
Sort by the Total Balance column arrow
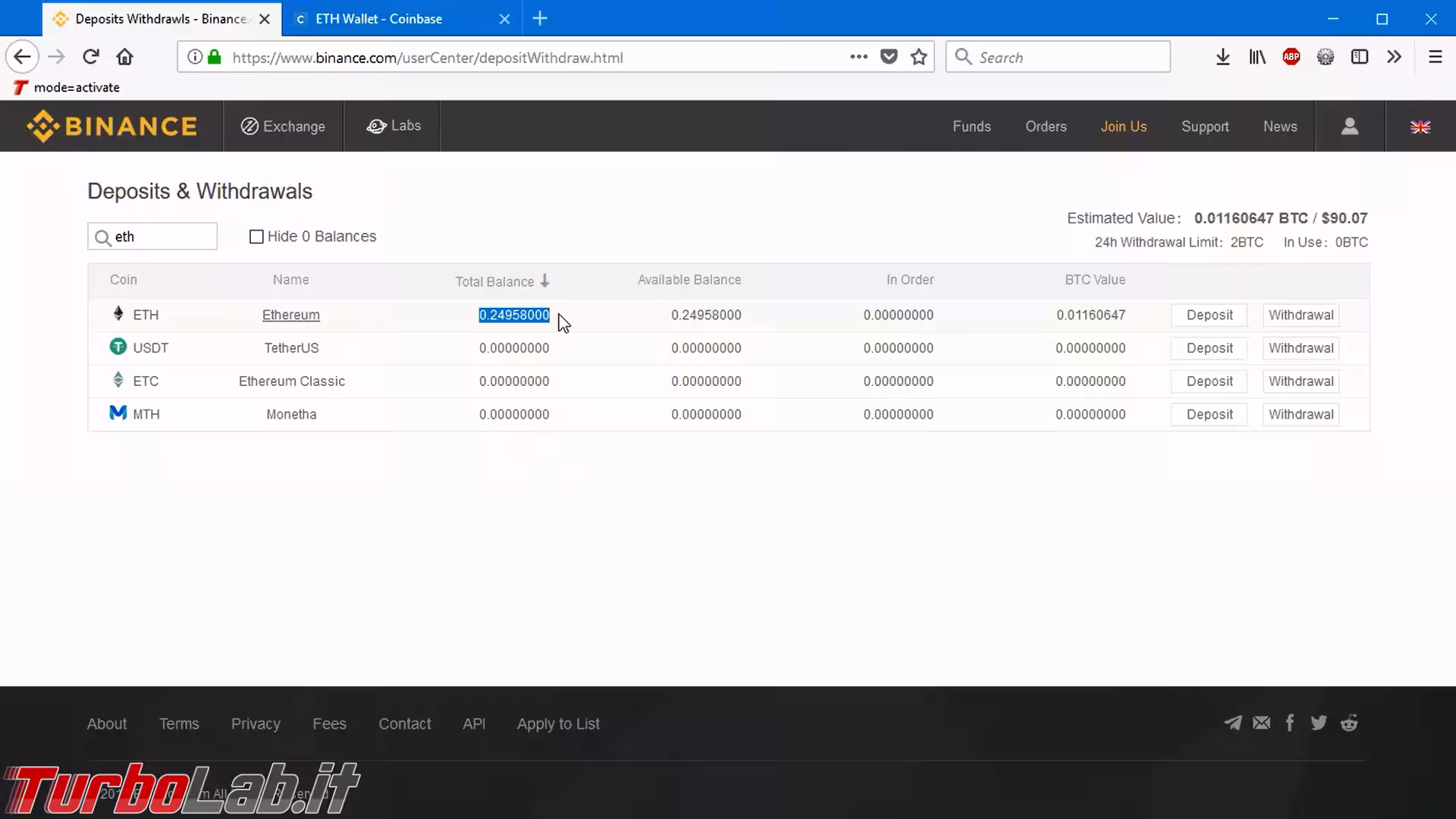[544, 281]
